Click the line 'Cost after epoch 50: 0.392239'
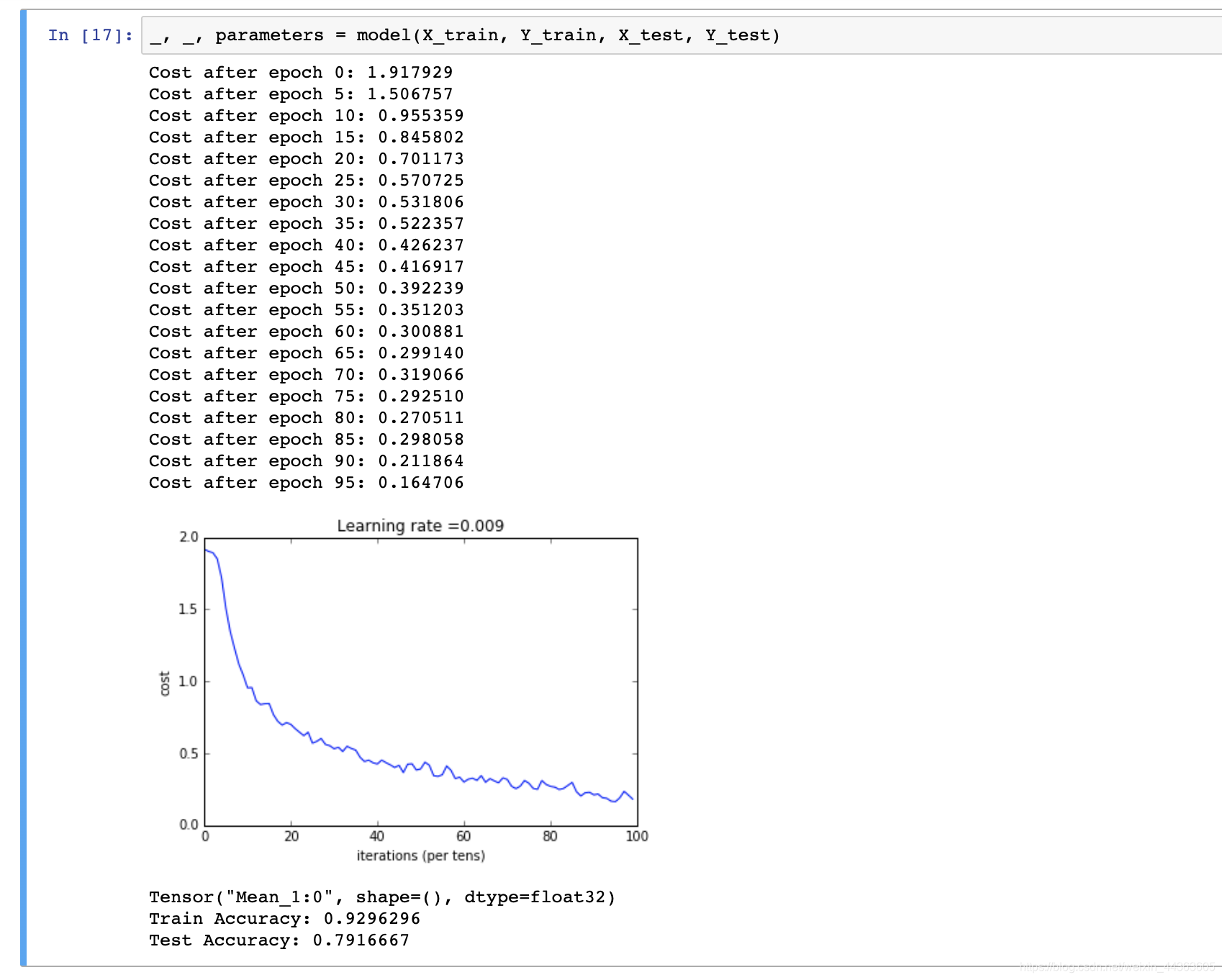Viewport: 1222px width, 980px height. [307, 289]
